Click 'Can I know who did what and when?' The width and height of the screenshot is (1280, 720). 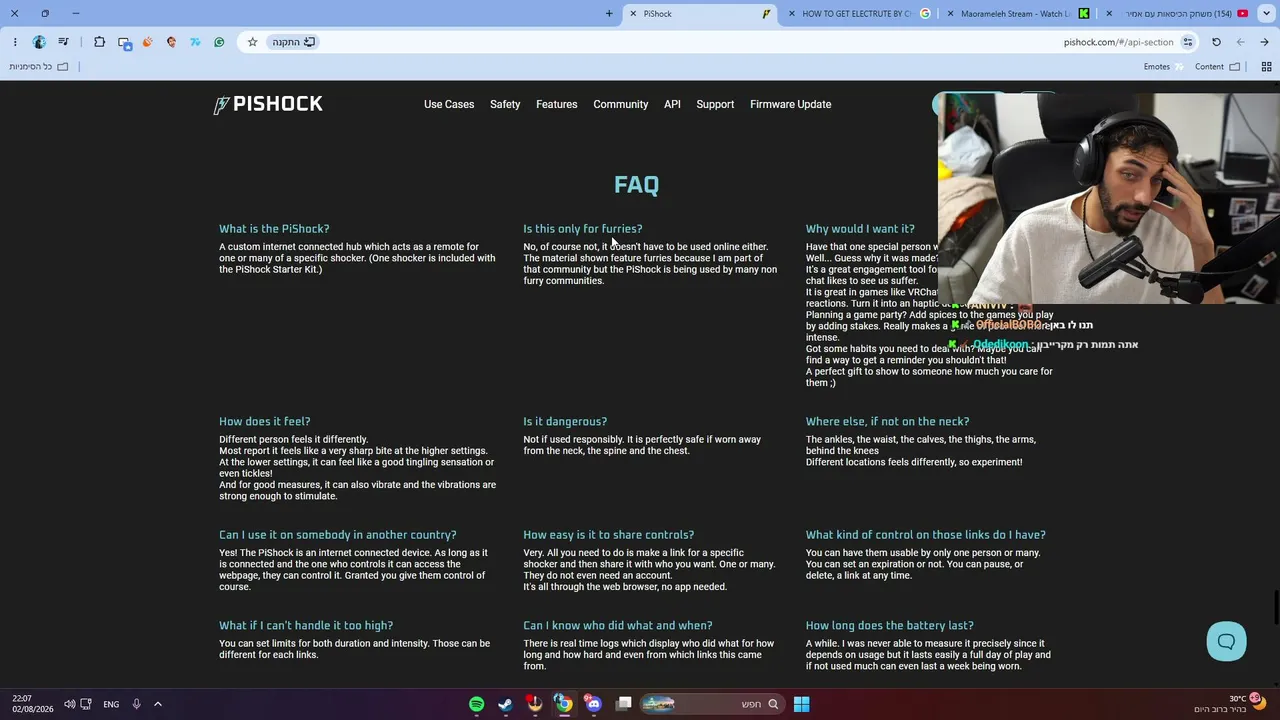(x=618, y=626)
